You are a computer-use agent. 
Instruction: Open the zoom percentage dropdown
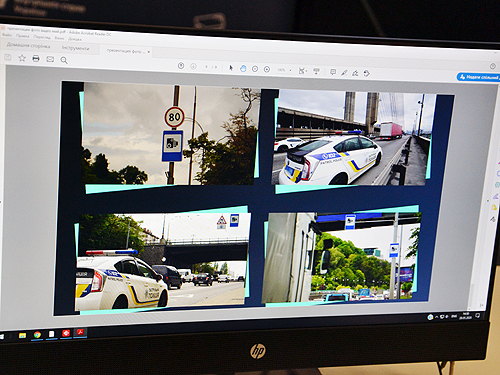(x=284, y=70)
